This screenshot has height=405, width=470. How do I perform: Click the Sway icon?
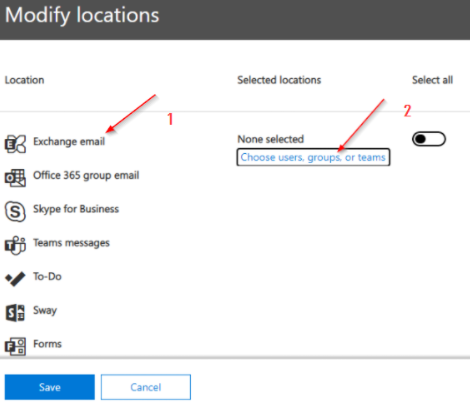click(15, 313)
